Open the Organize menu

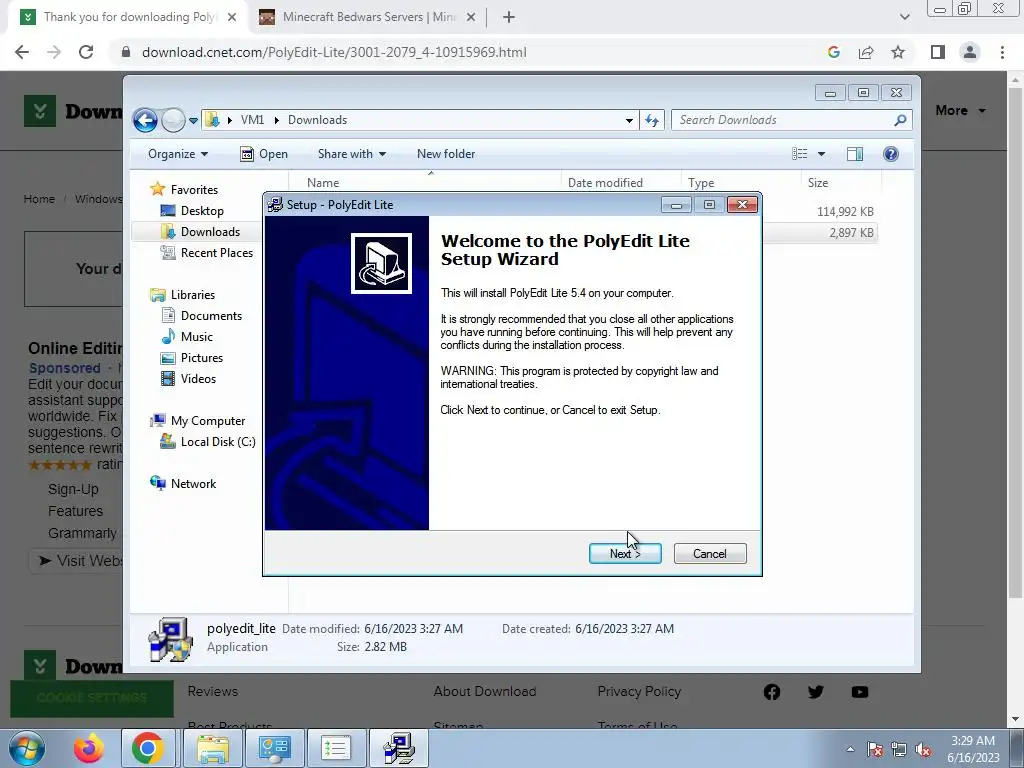tap(178, 154)
